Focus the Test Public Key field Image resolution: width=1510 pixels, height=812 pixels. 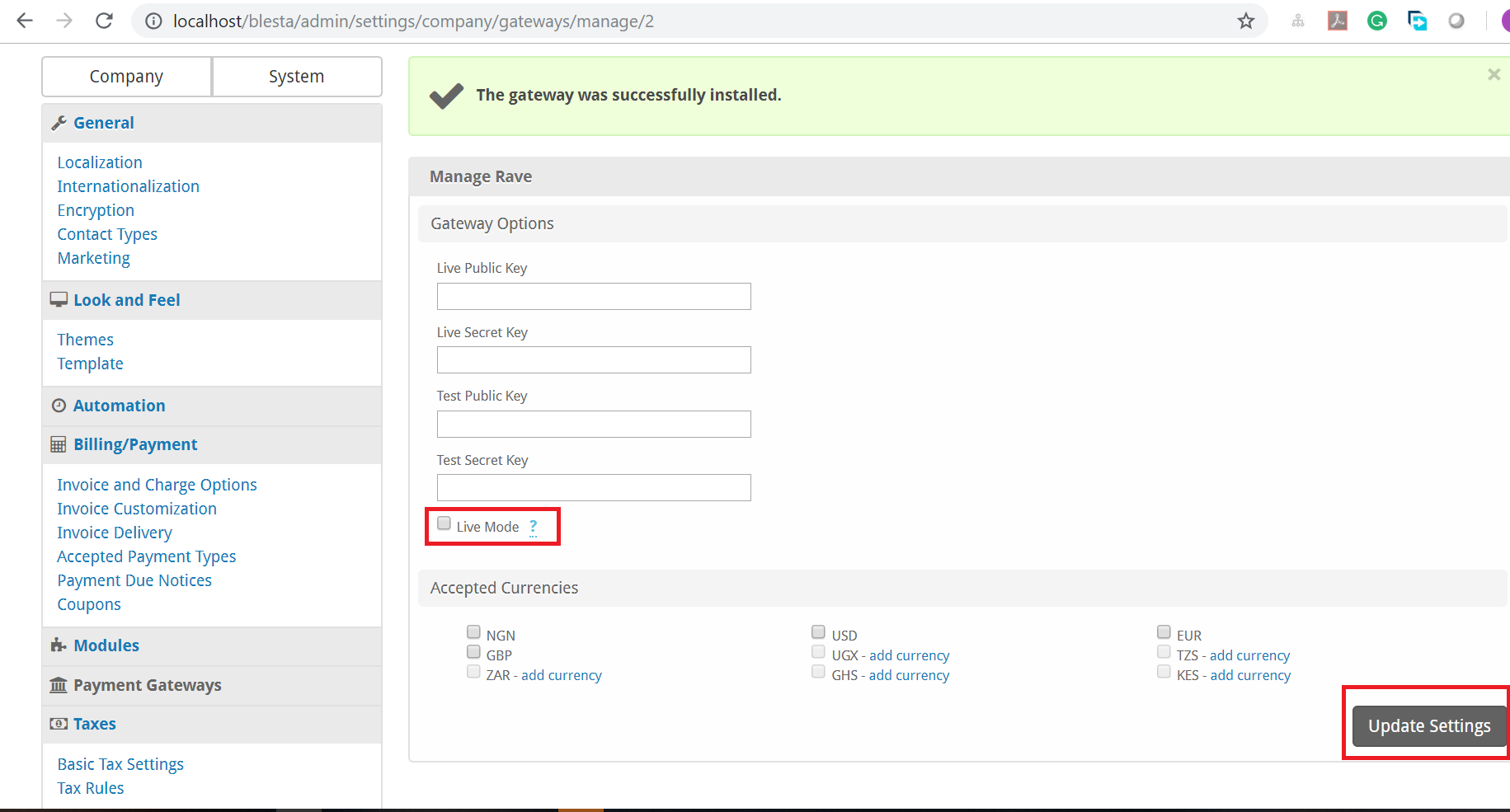[594, 425]
